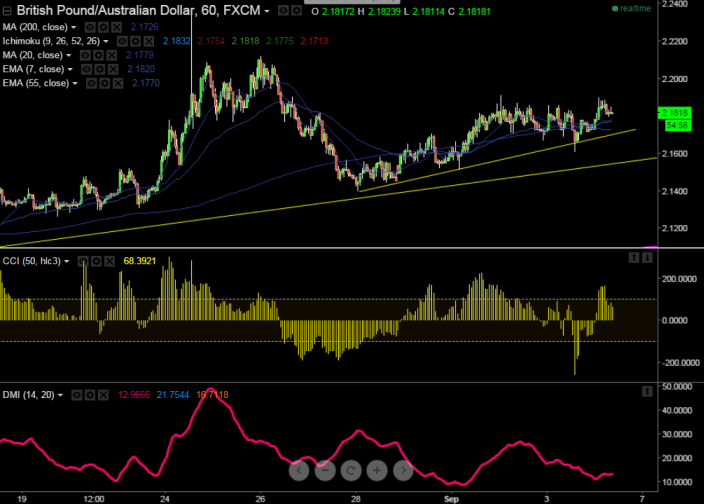Open settings gear for CCI indicator

pos(97,261)
